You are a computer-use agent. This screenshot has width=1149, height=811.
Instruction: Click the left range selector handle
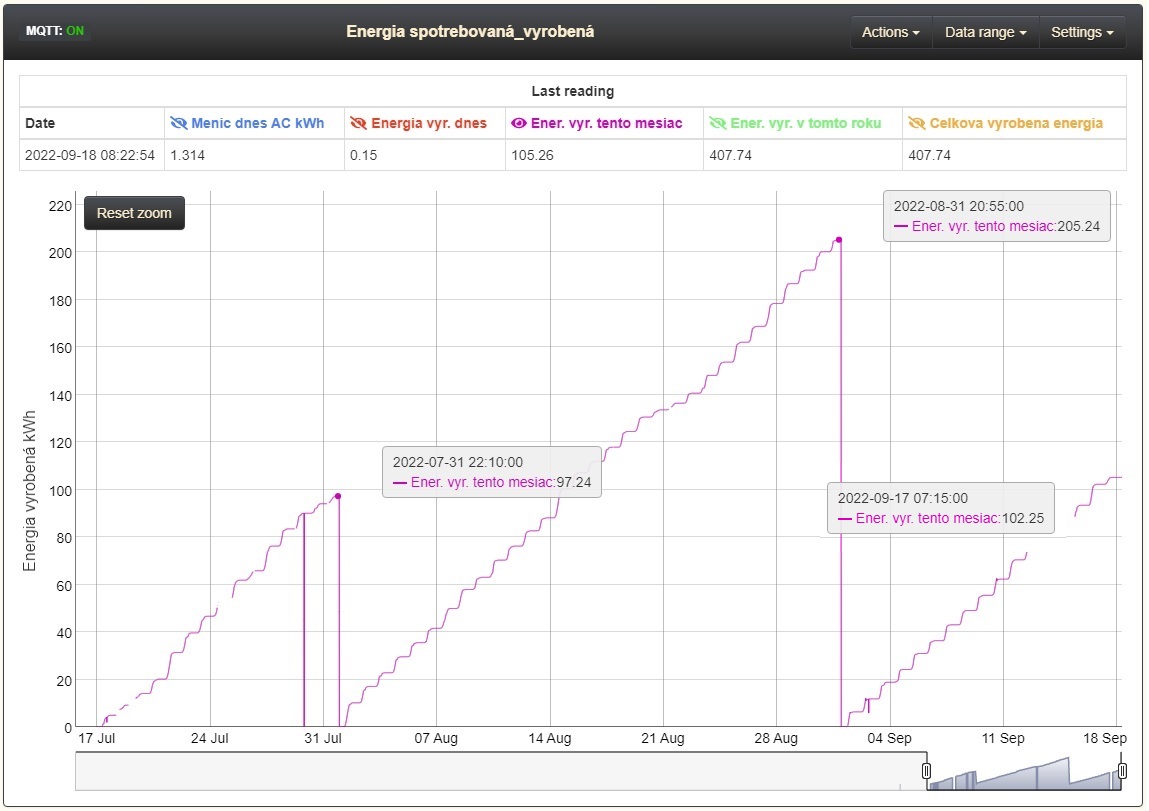coord(926,771)
